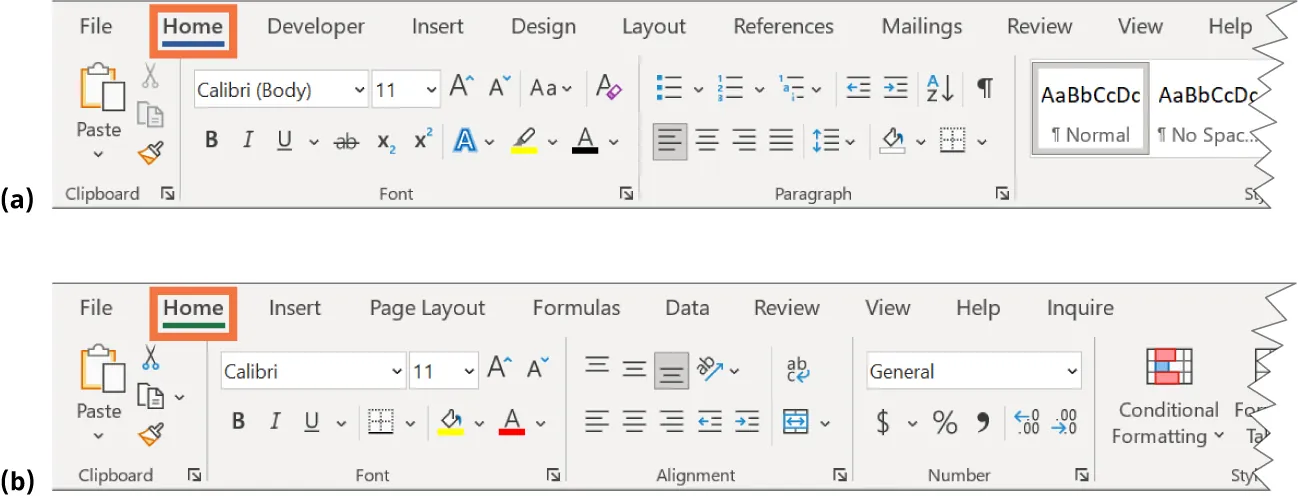Click the Clear All Formatting eraser icon
Image resolution: width=1298 pixels, height=501 pixels.
point(608,88)
